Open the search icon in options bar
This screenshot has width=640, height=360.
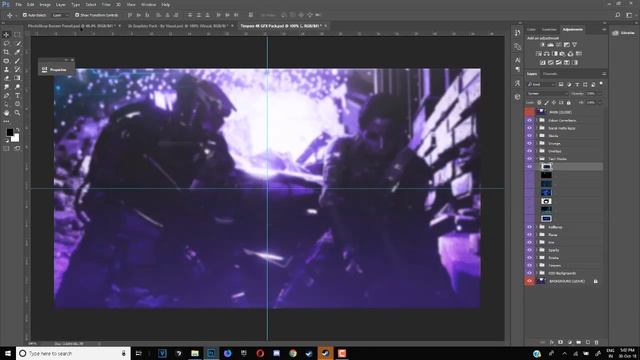coord(618,15)
